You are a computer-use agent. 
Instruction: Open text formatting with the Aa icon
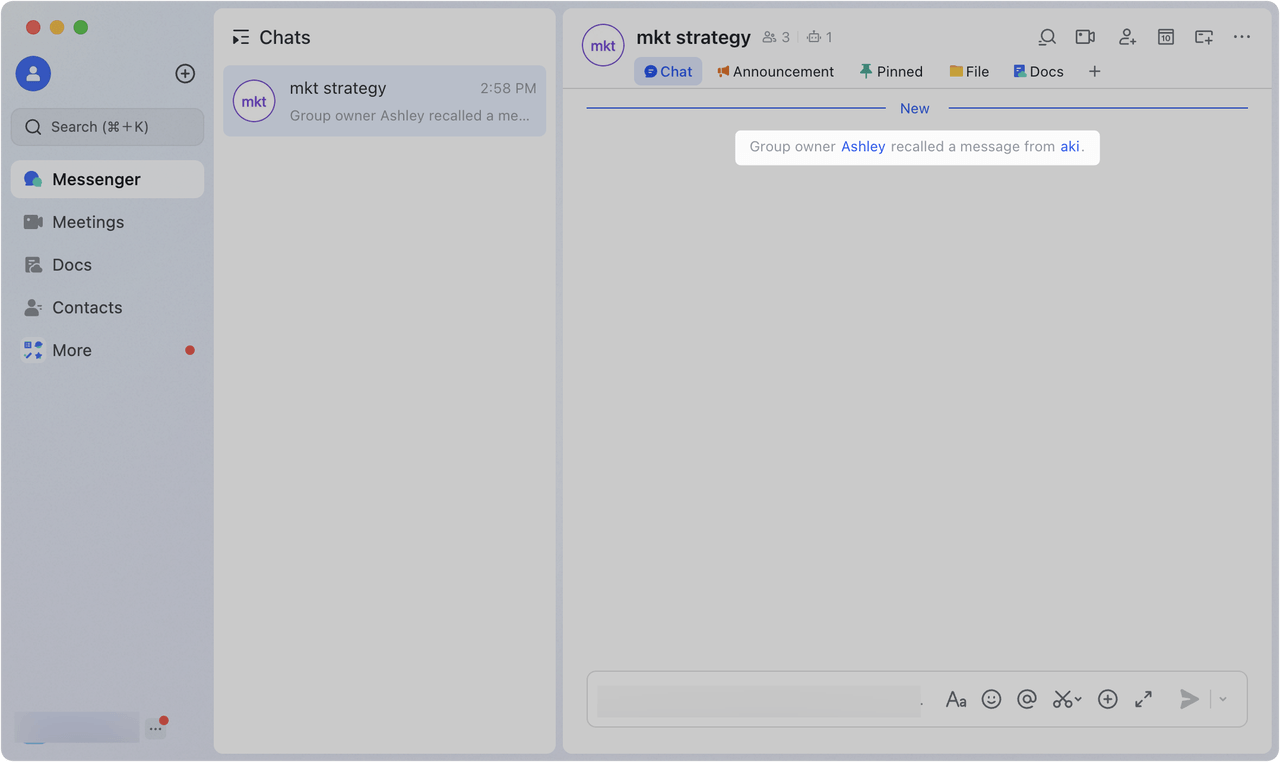coord(955,699)
